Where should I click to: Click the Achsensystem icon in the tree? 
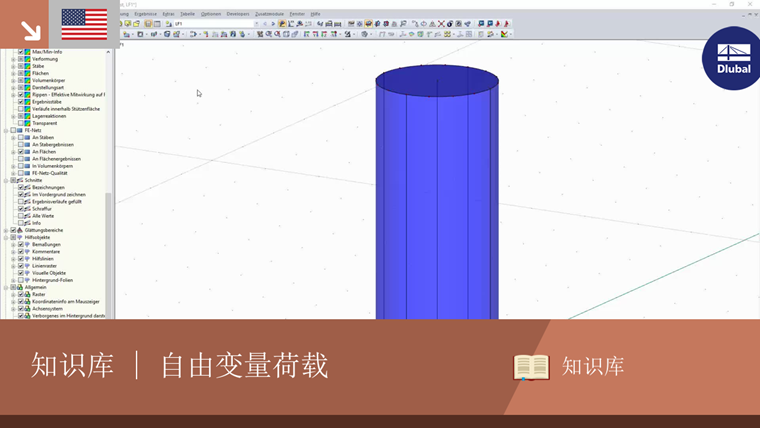click(28, 309)
